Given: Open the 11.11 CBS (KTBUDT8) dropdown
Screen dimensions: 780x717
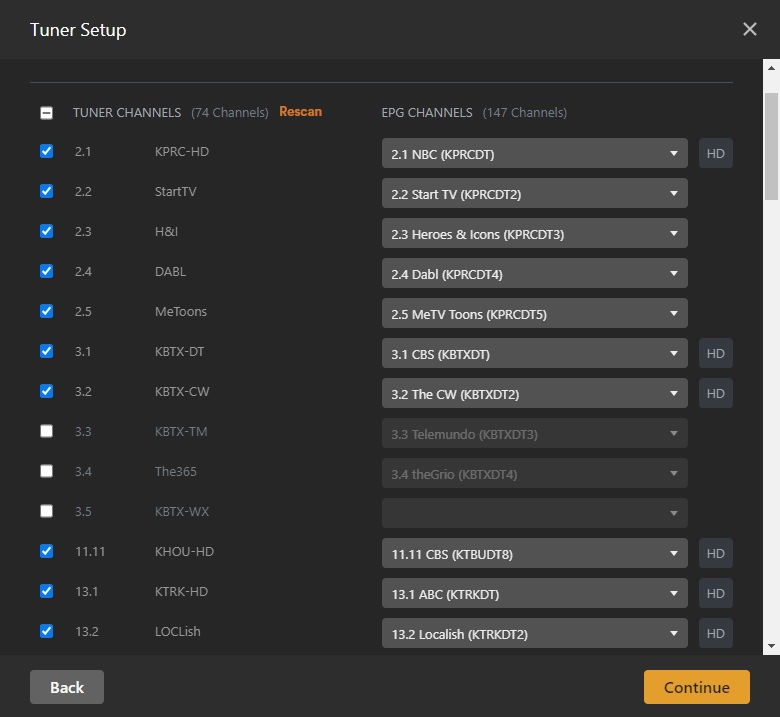Looking at the screenshot, I should click(x=534, y=553).
